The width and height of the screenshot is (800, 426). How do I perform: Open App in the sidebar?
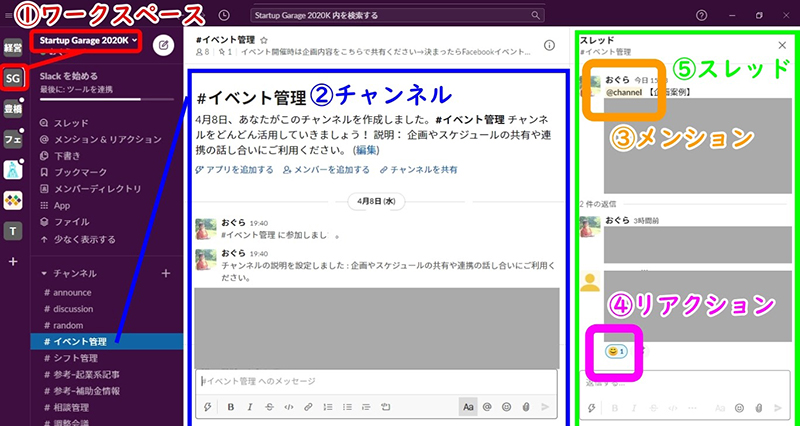tap(55, 206)
